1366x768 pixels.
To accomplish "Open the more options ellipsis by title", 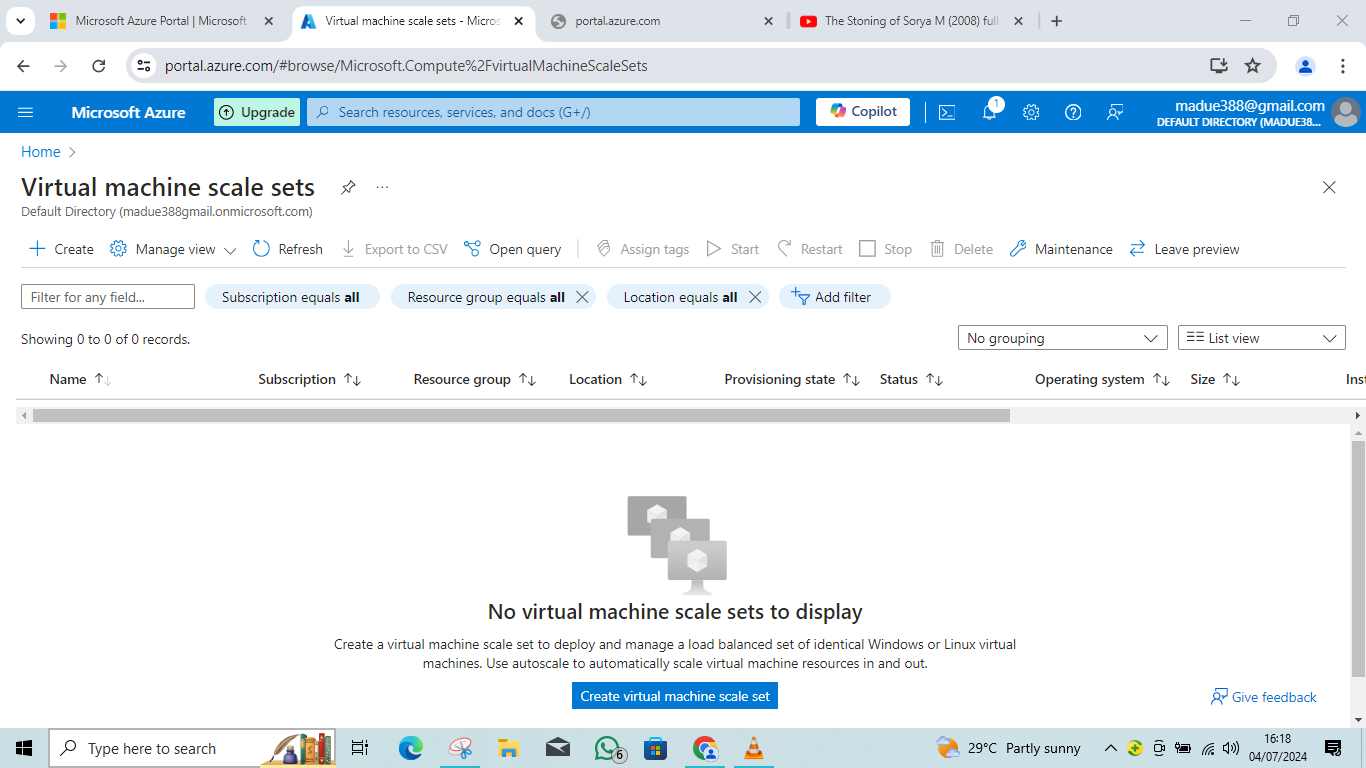I will click(382, 187).
